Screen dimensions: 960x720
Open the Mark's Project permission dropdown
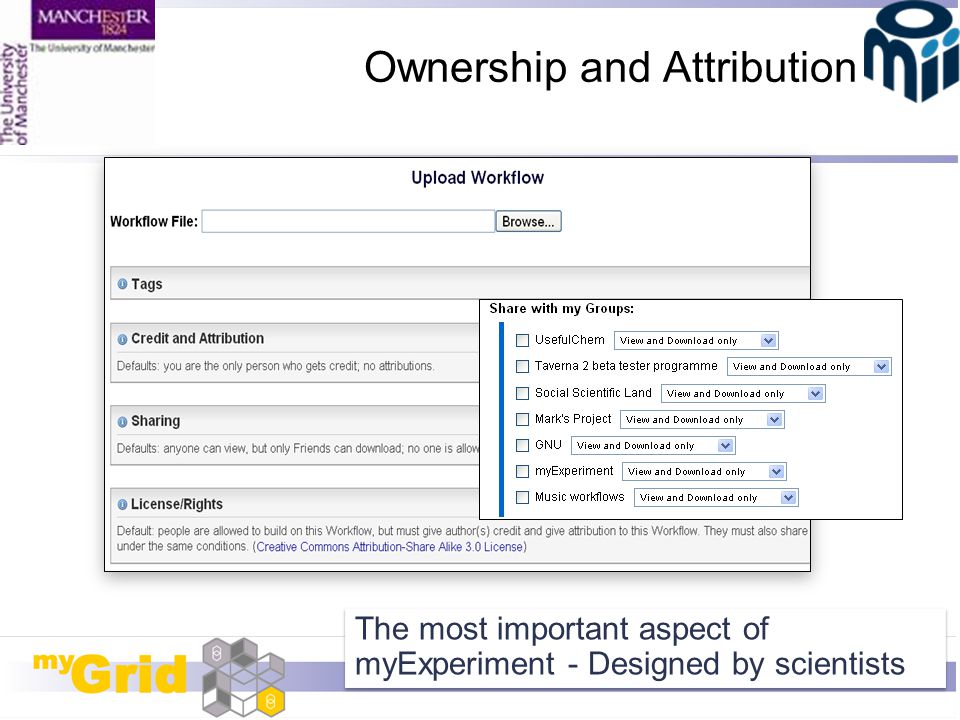pos(702,419)
